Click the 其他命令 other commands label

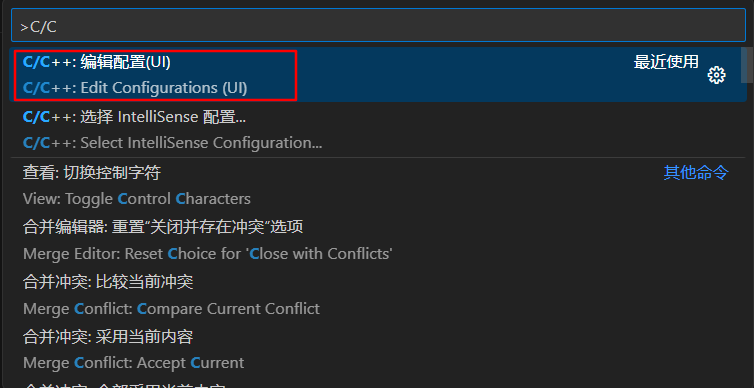tap(696, 172)
